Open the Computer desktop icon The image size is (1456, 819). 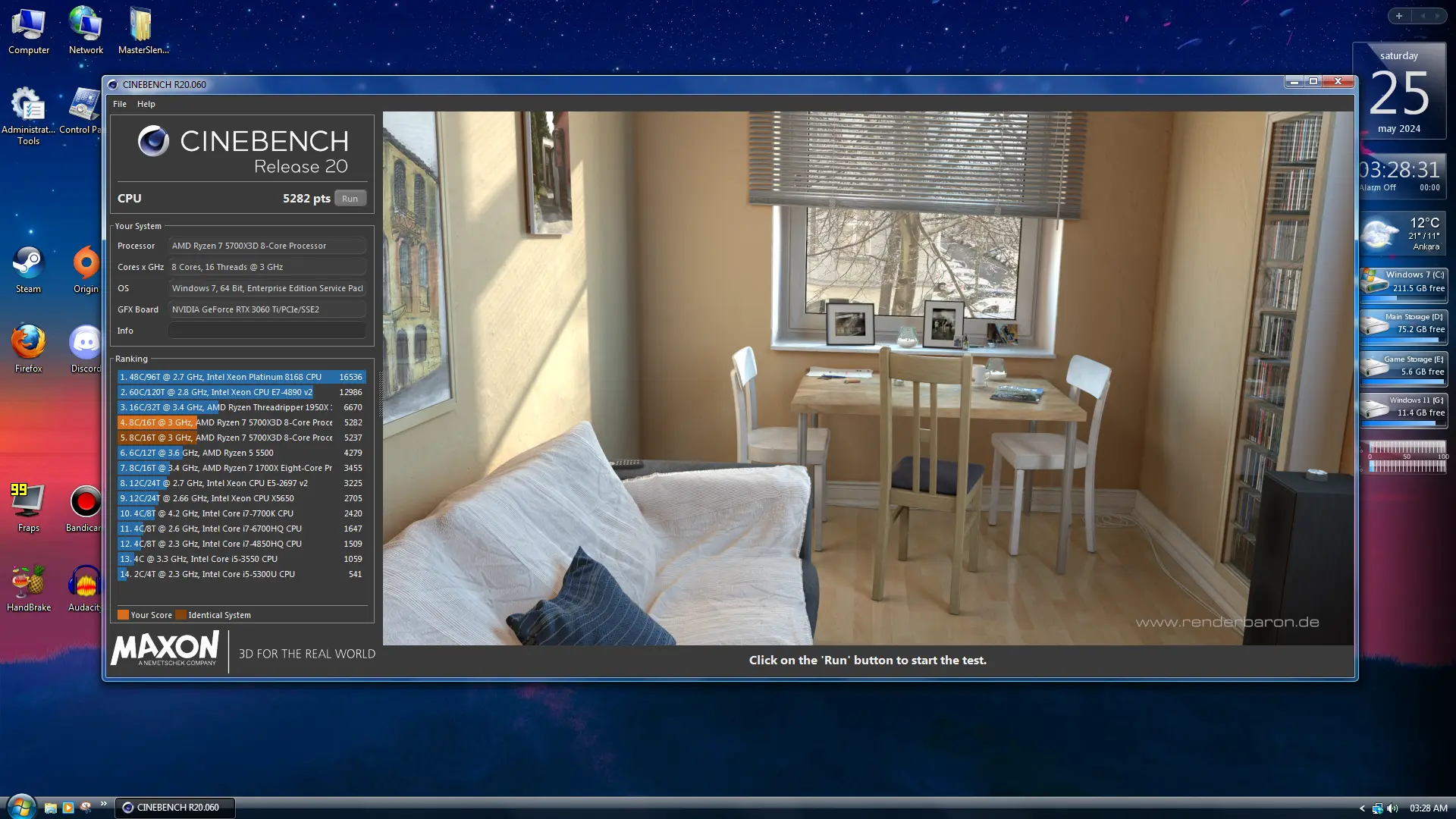click(29, 30)
